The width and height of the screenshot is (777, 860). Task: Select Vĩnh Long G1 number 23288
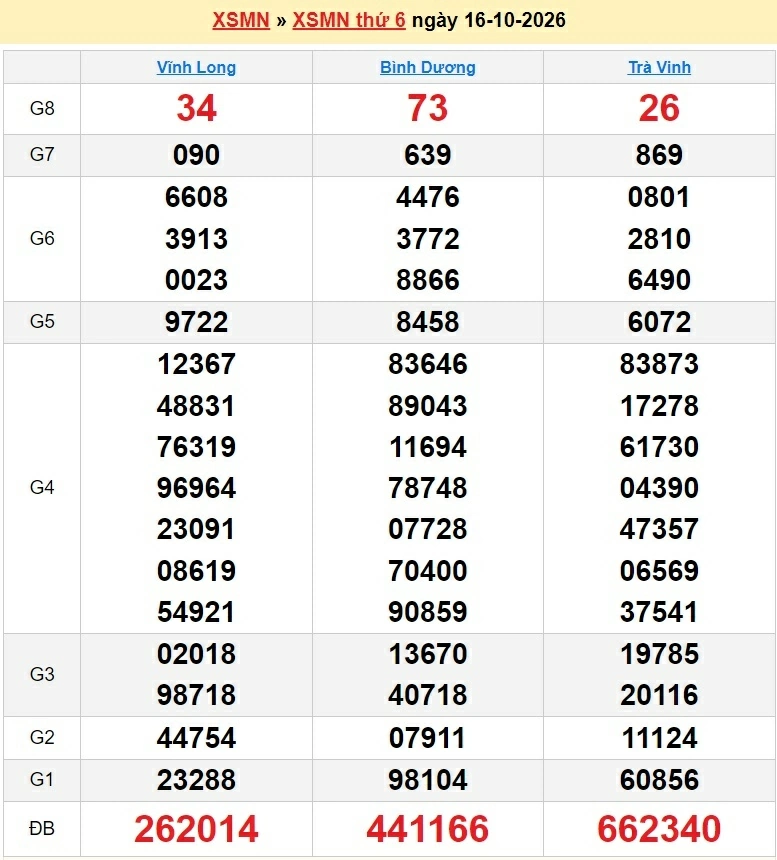[x=196, y=780]
